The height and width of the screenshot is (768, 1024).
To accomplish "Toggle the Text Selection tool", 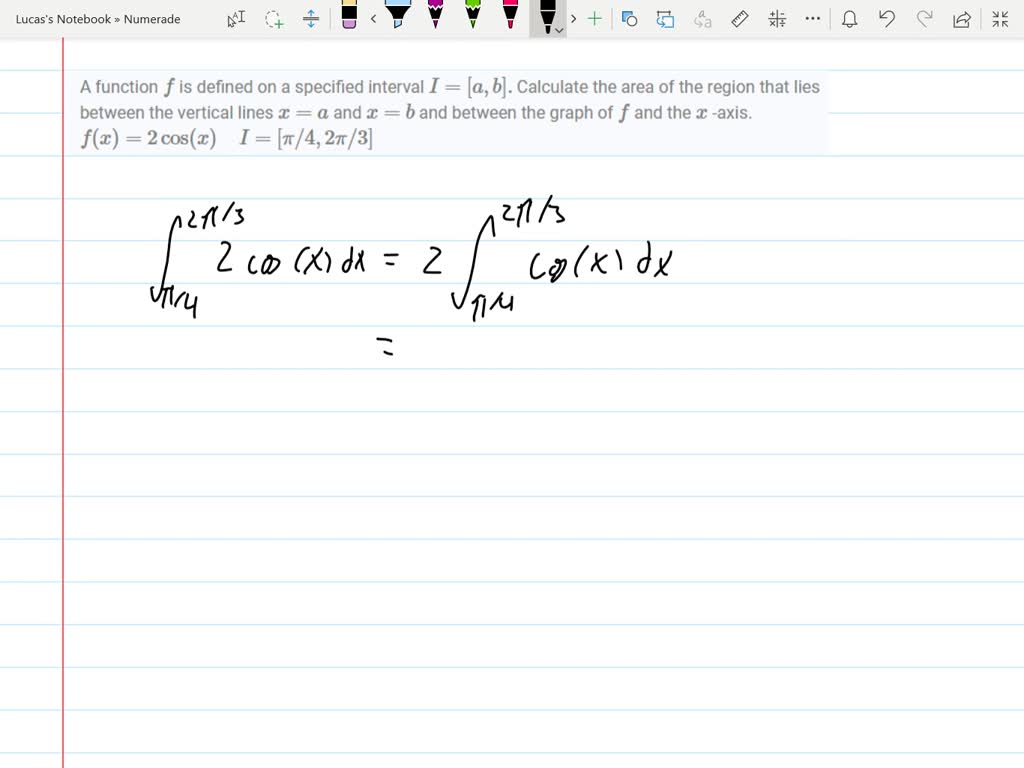I will pos(236,18).
